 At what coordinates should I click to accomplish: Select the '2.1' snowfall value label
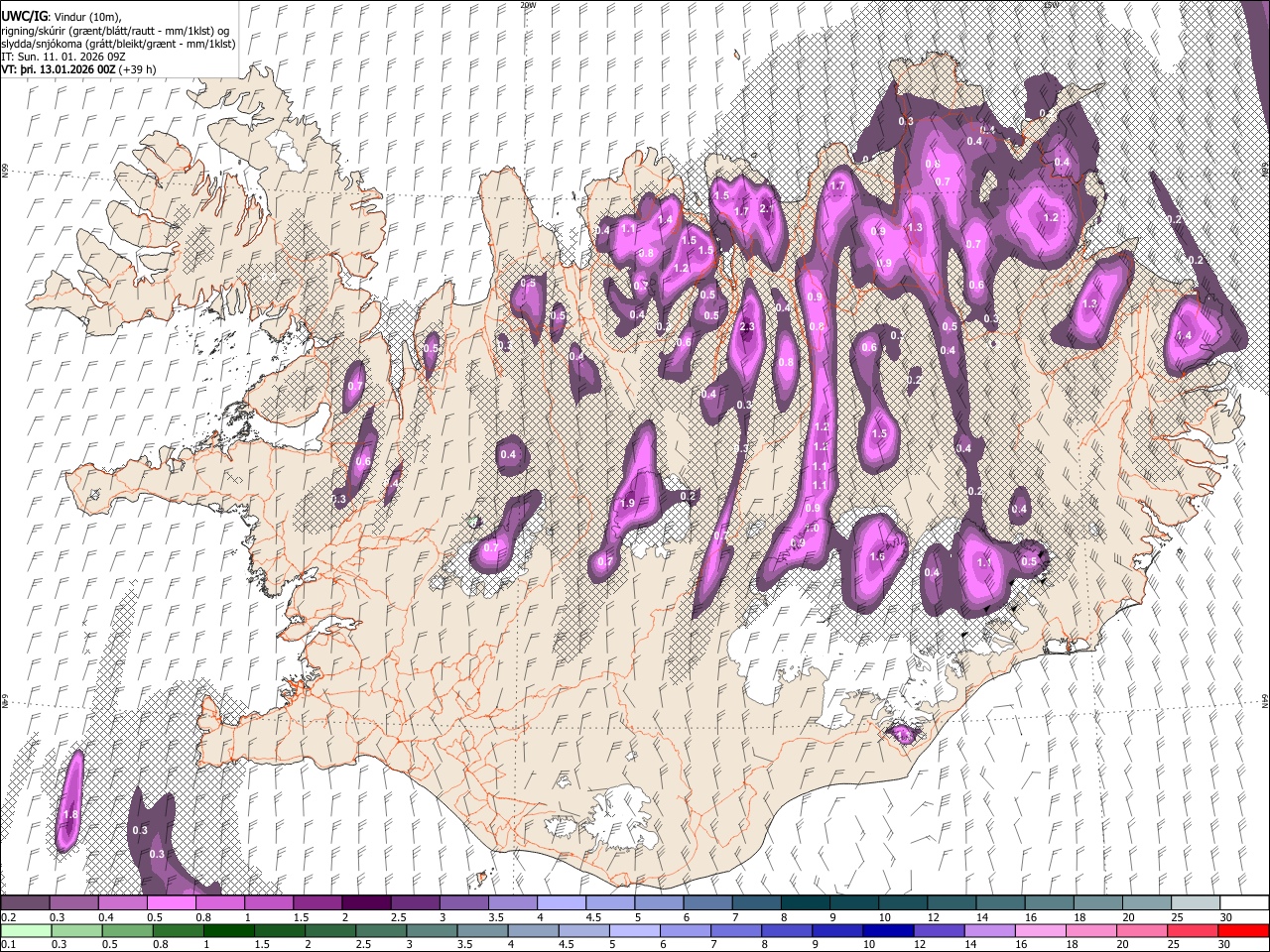766,209
